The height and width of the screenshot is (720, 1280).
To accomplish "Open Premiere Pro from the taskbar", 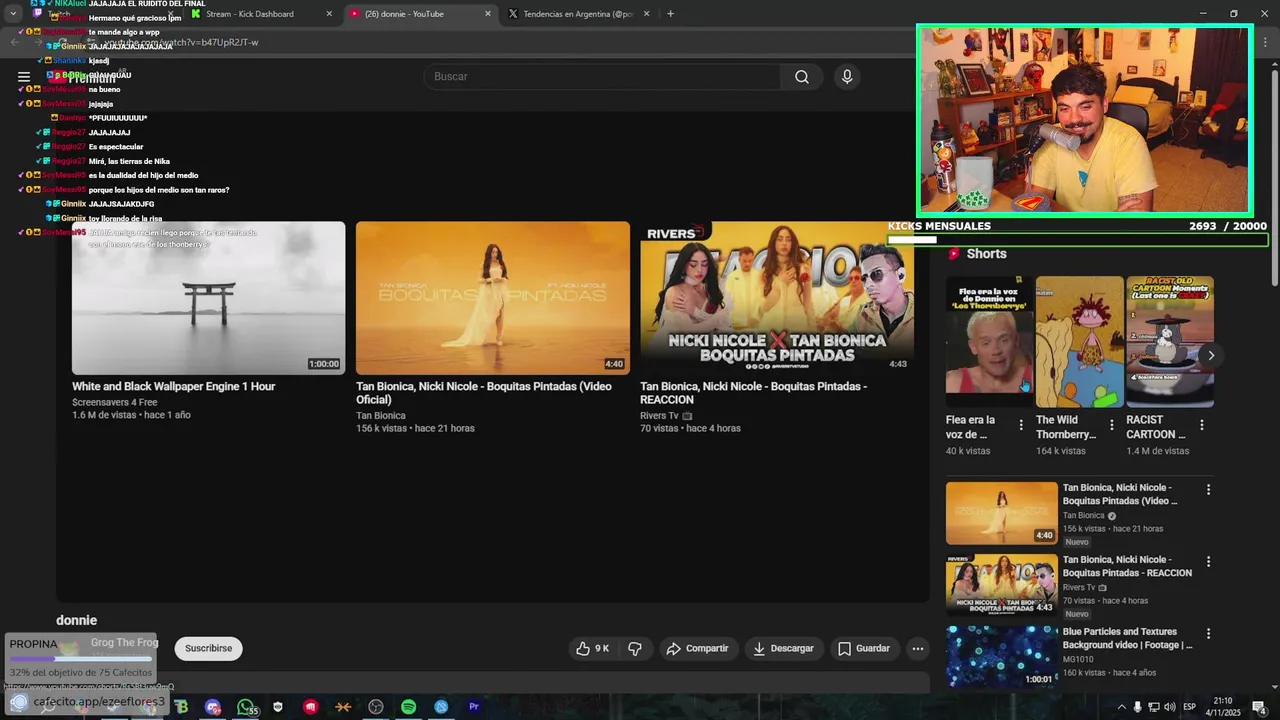I will click(x=474, y=707).
